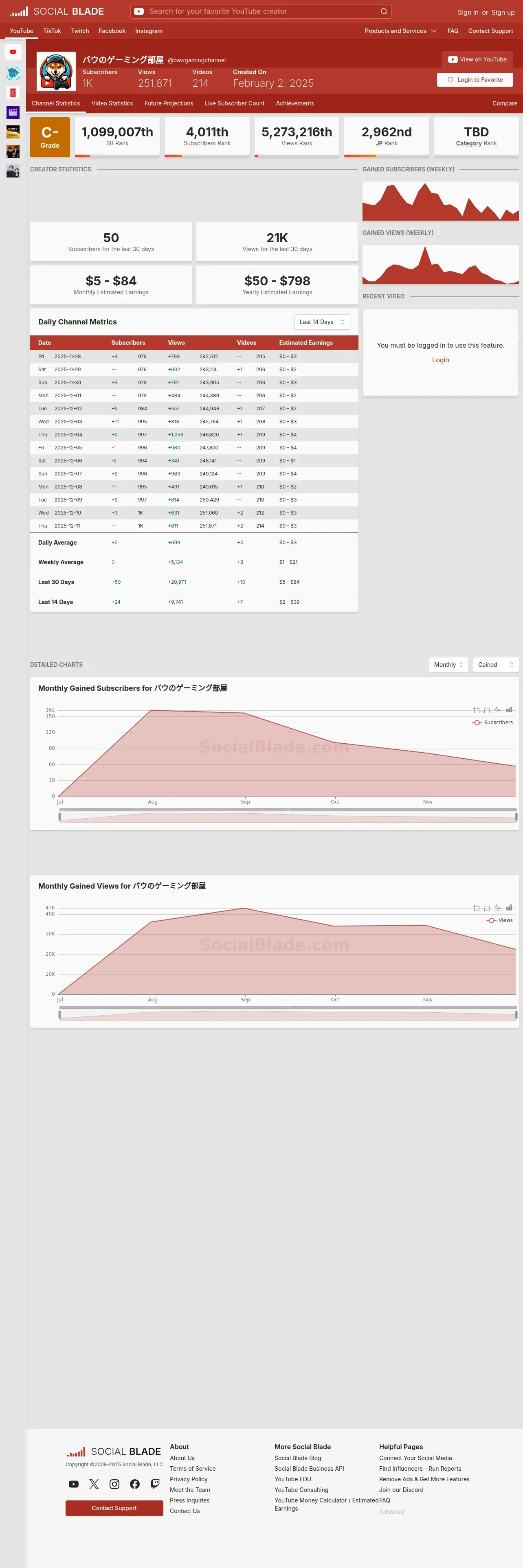Open the footer X (Twitter) icon

coord(94,1484)
